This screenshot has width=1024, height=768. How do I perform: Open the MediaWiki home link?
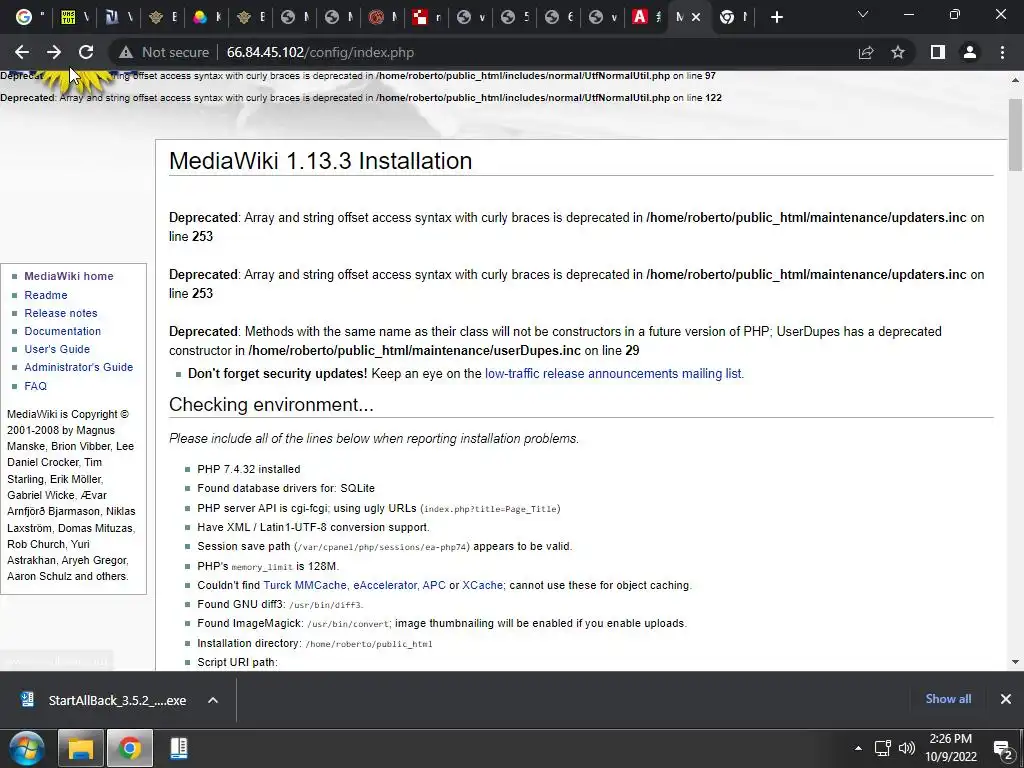(69, 276)
